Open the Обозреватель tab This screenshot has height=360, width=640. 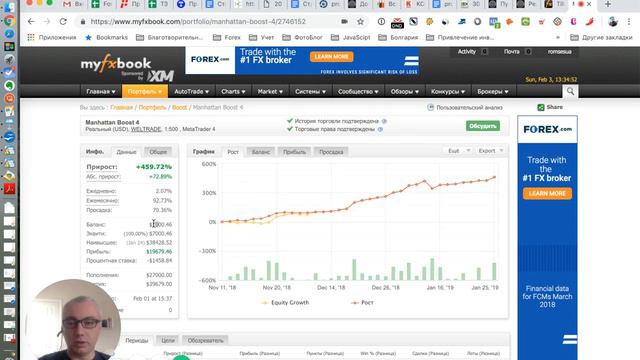coord(205,340)
